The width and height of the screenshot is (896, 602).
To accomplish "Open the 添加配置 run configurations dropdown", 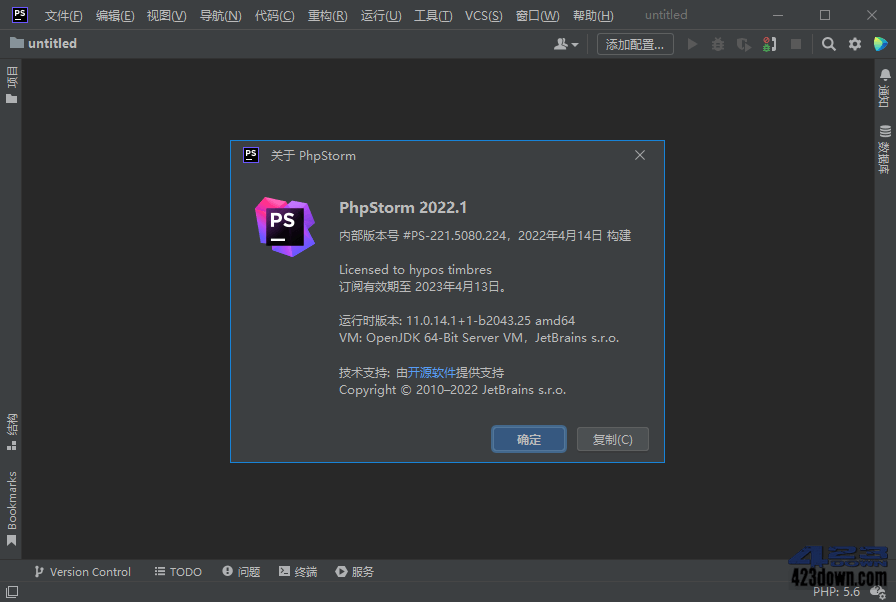I will tap(634, 44).
